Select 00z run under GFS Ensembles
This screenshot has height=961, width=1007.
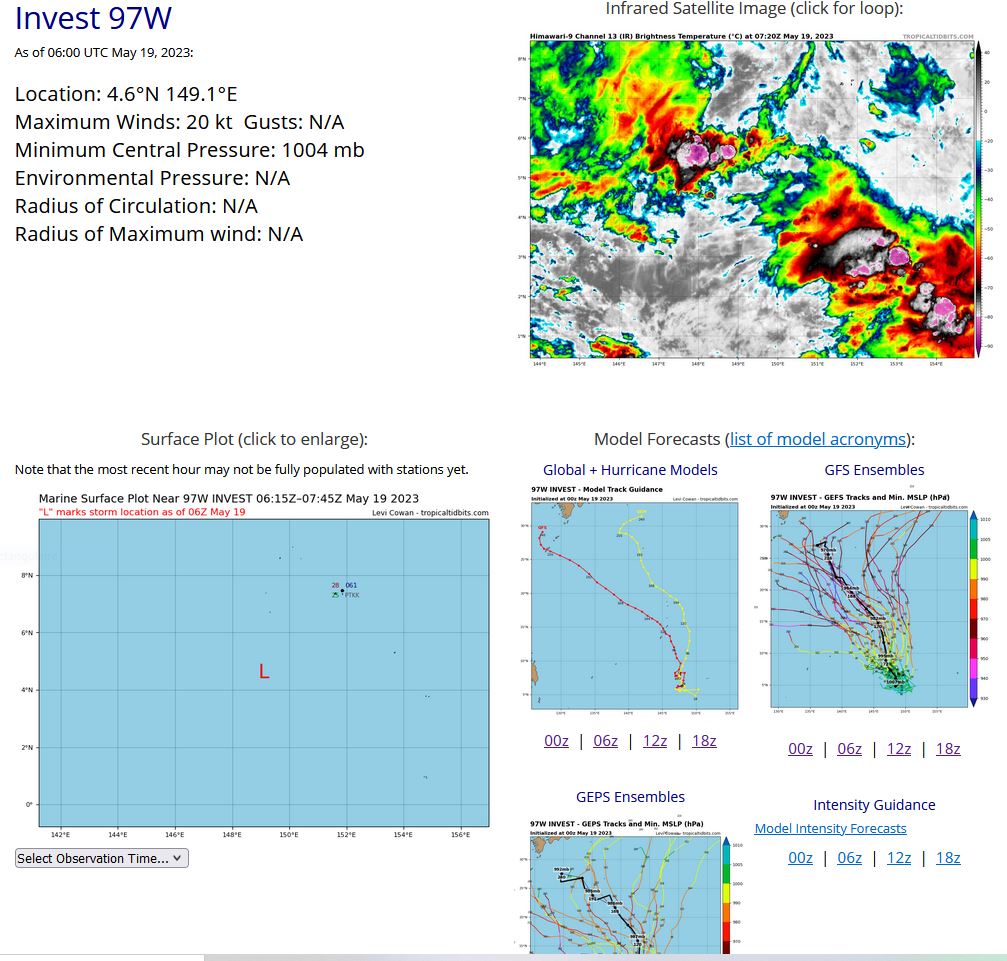point(800,749)
